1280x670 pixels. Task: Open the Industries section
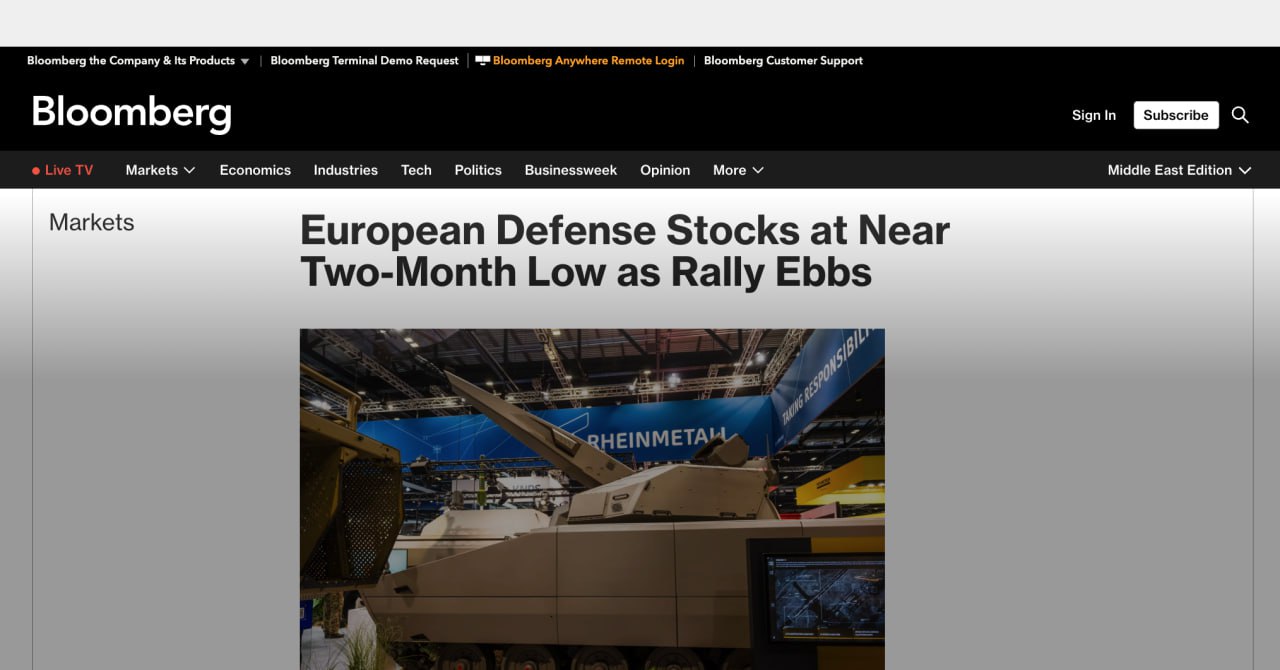pos(346,170)
